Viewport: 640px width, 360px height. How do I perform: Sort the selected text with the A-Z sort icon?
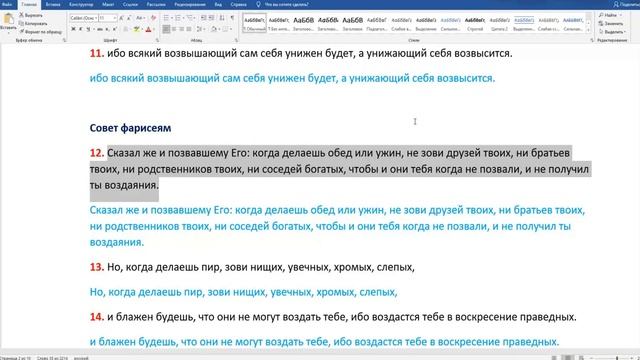click(x=222, y=18)
